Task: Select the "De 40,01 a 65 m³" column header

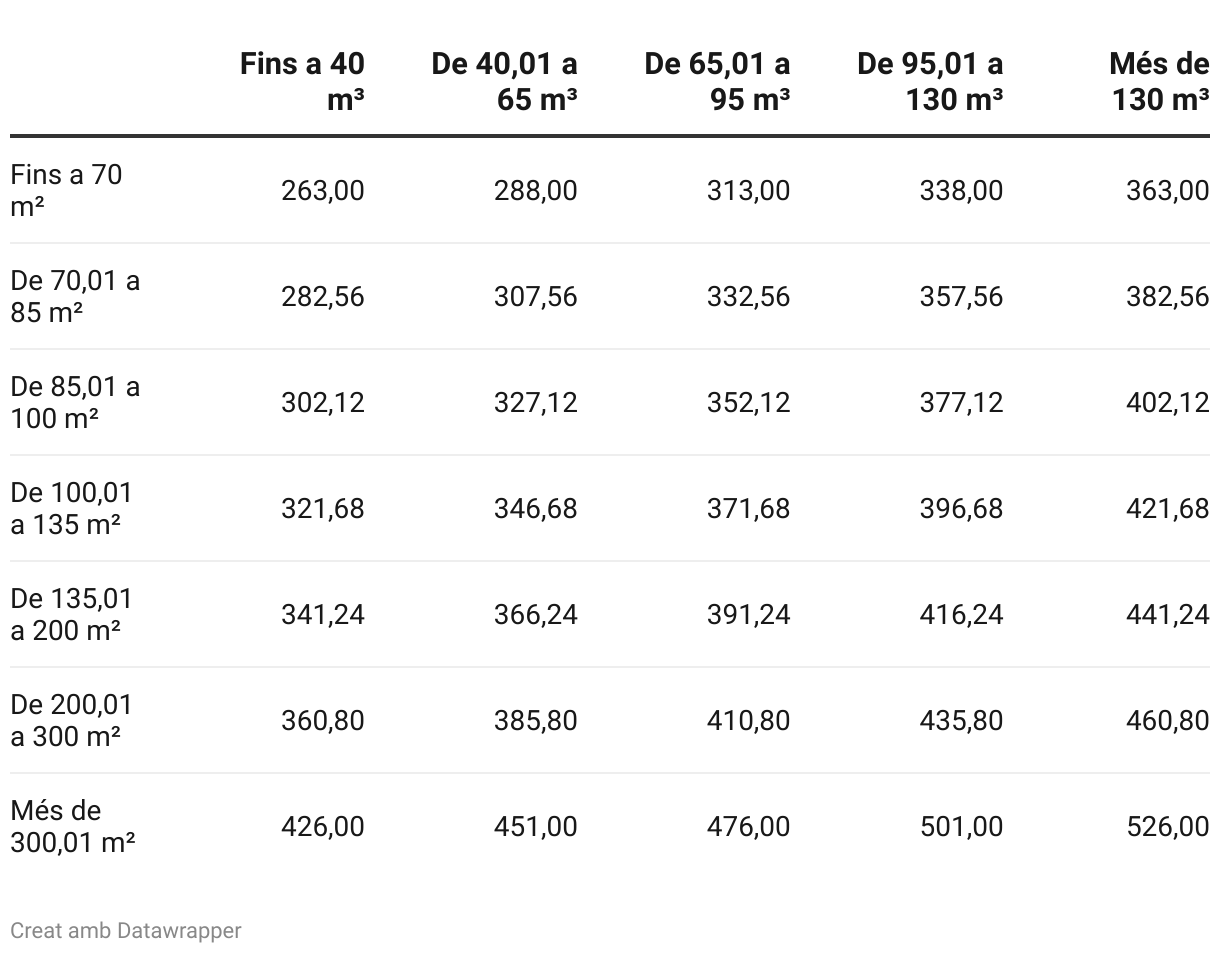Action: click(x=505, y=81)
